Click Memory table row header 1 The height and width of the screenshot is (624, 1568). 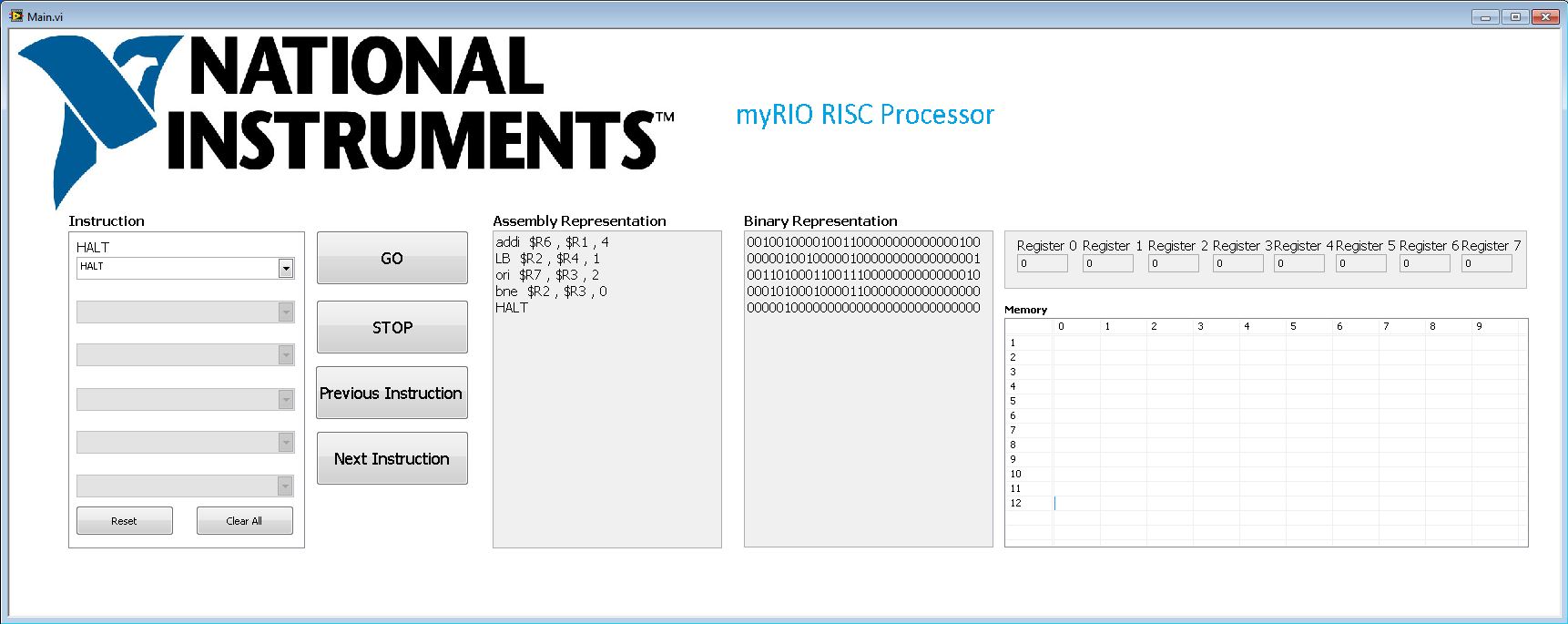click(x=1013, y=343)
